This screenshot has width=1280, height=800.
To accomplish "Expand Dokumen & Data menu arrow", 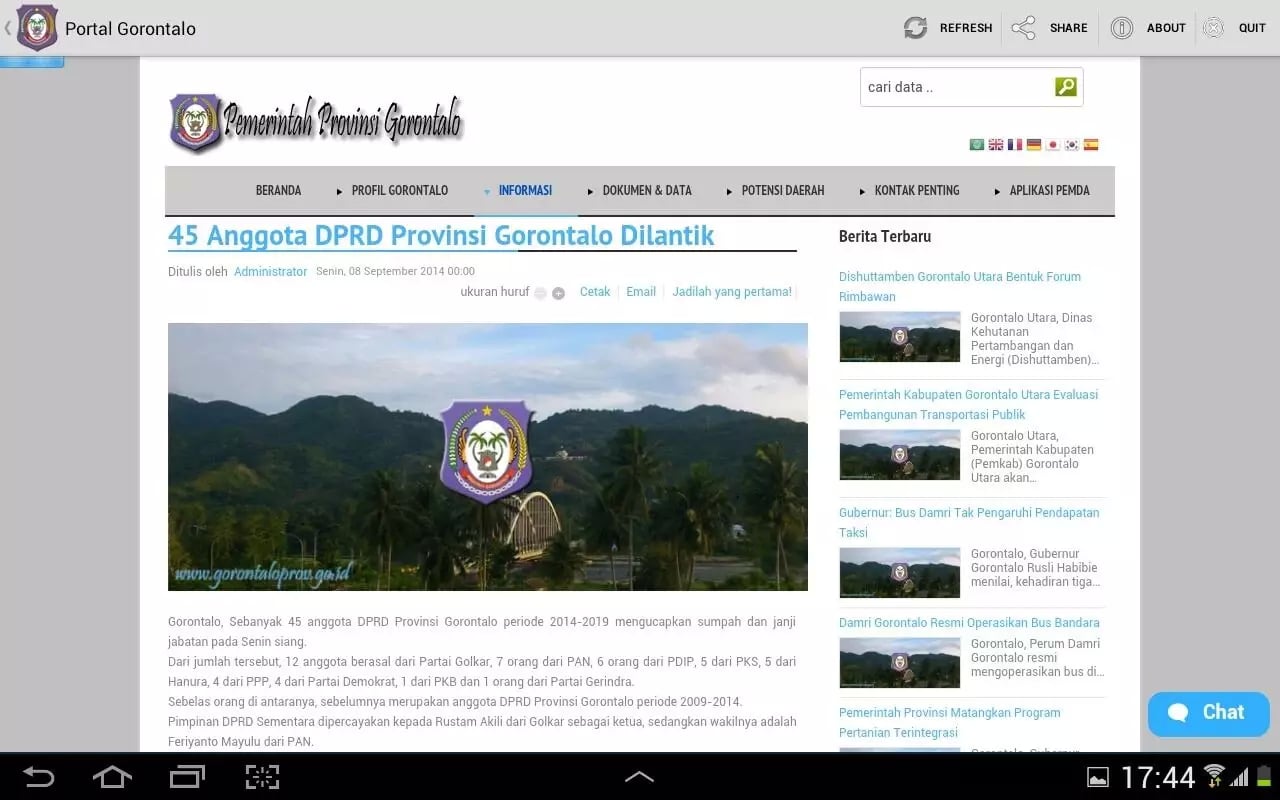I will 591,191.
